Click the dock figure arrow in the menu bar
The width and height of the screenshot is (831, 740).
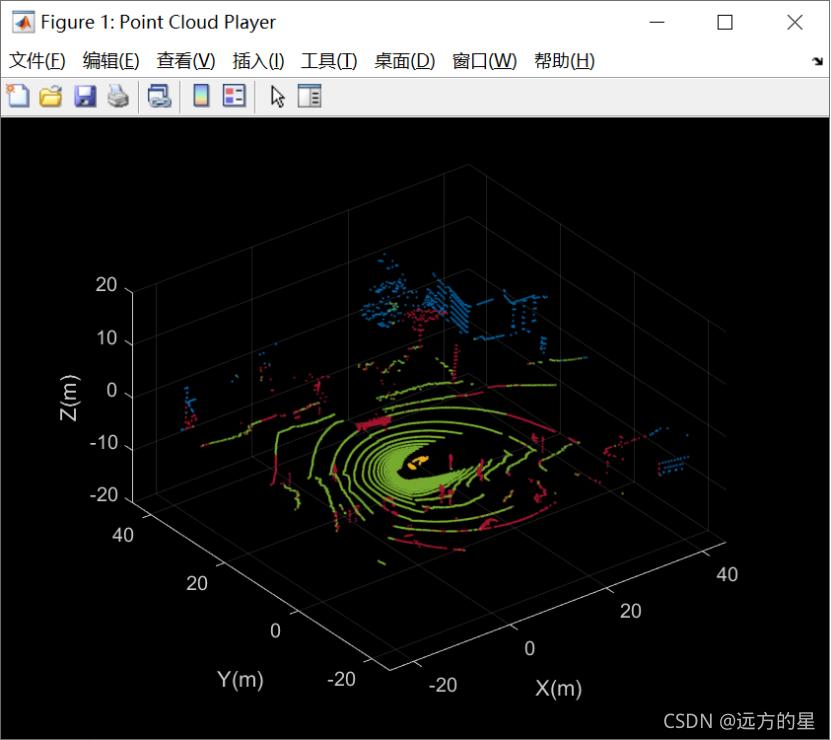point(817,61)
